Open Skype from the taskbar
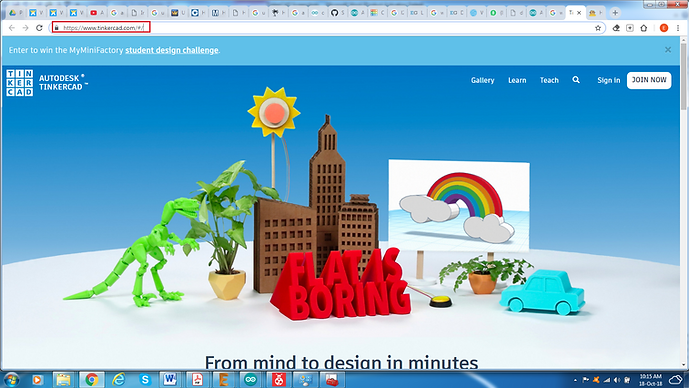Screen dimensions: 689x388 pyautogui.click(x=145, y=379)
